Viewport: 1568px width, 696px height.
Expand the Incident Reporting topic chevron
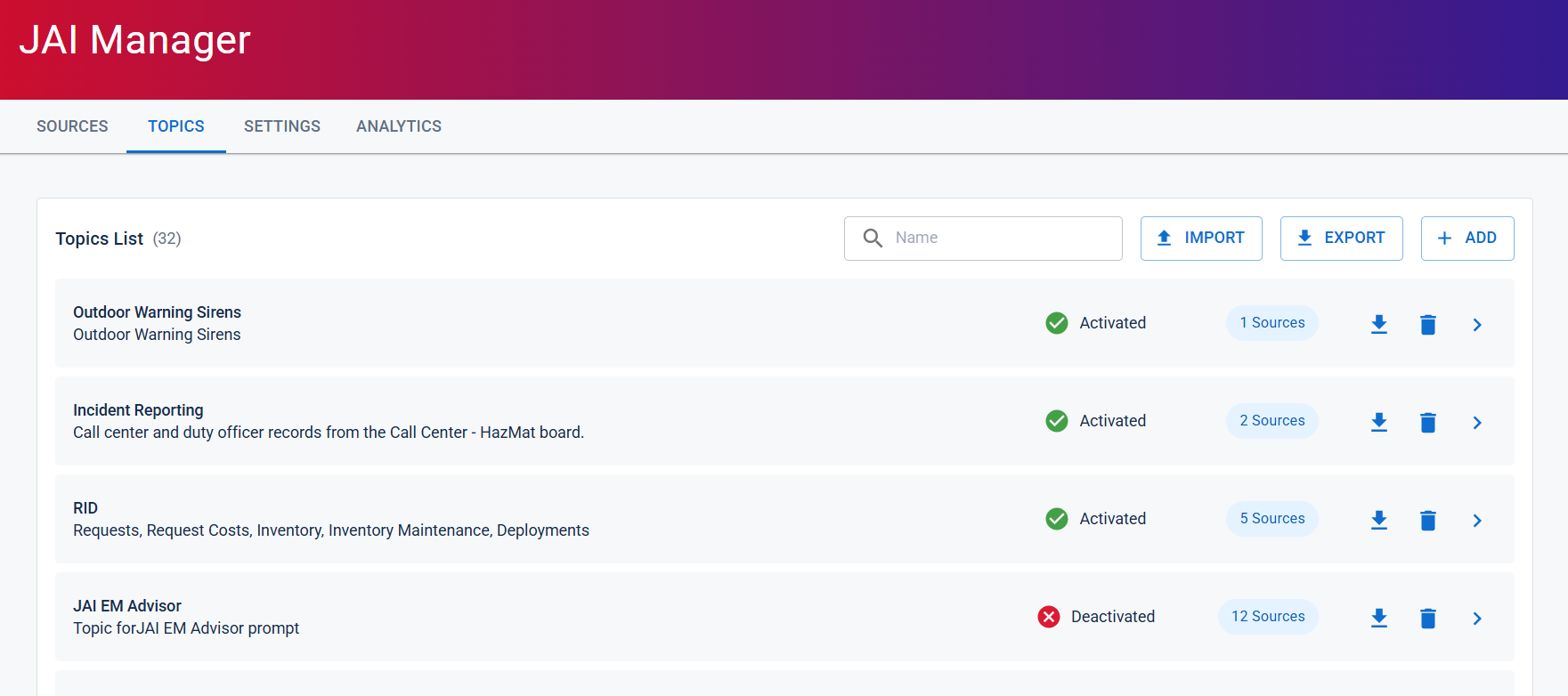[1477, 423]
